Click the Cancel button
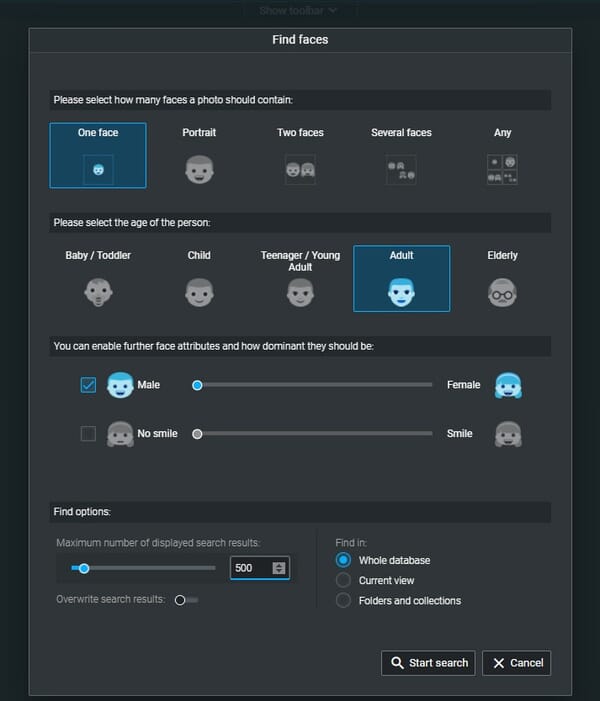 click(516, 663)
